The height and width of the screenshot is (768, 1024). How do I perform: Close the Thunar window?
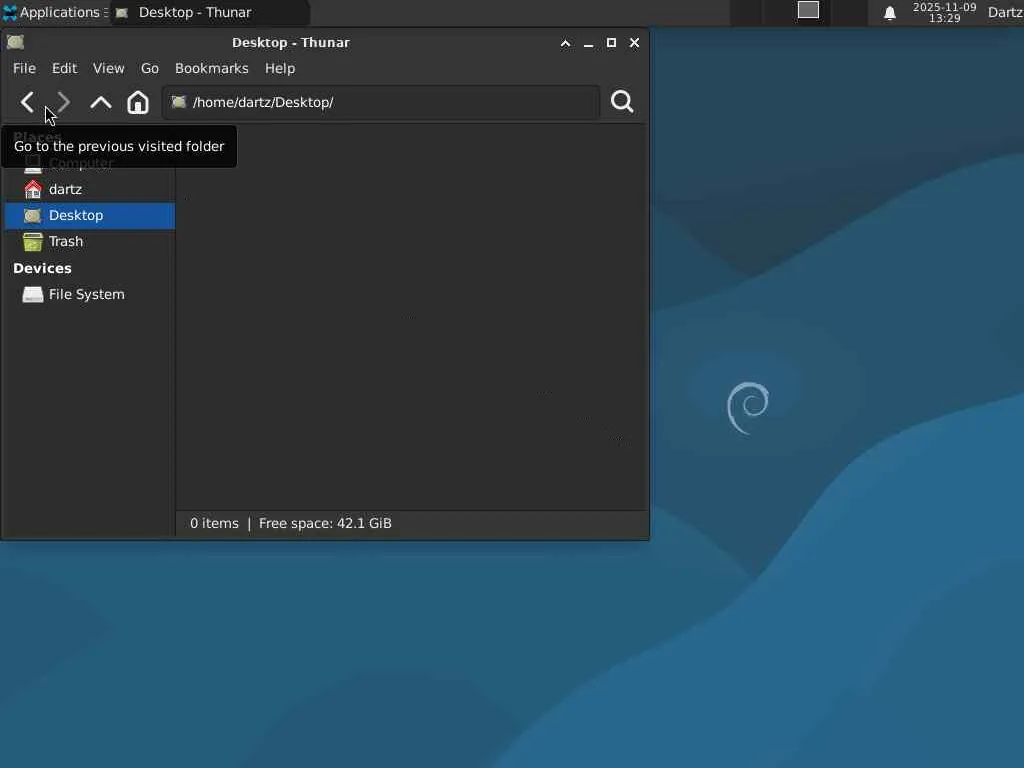(x=634, y=43)
